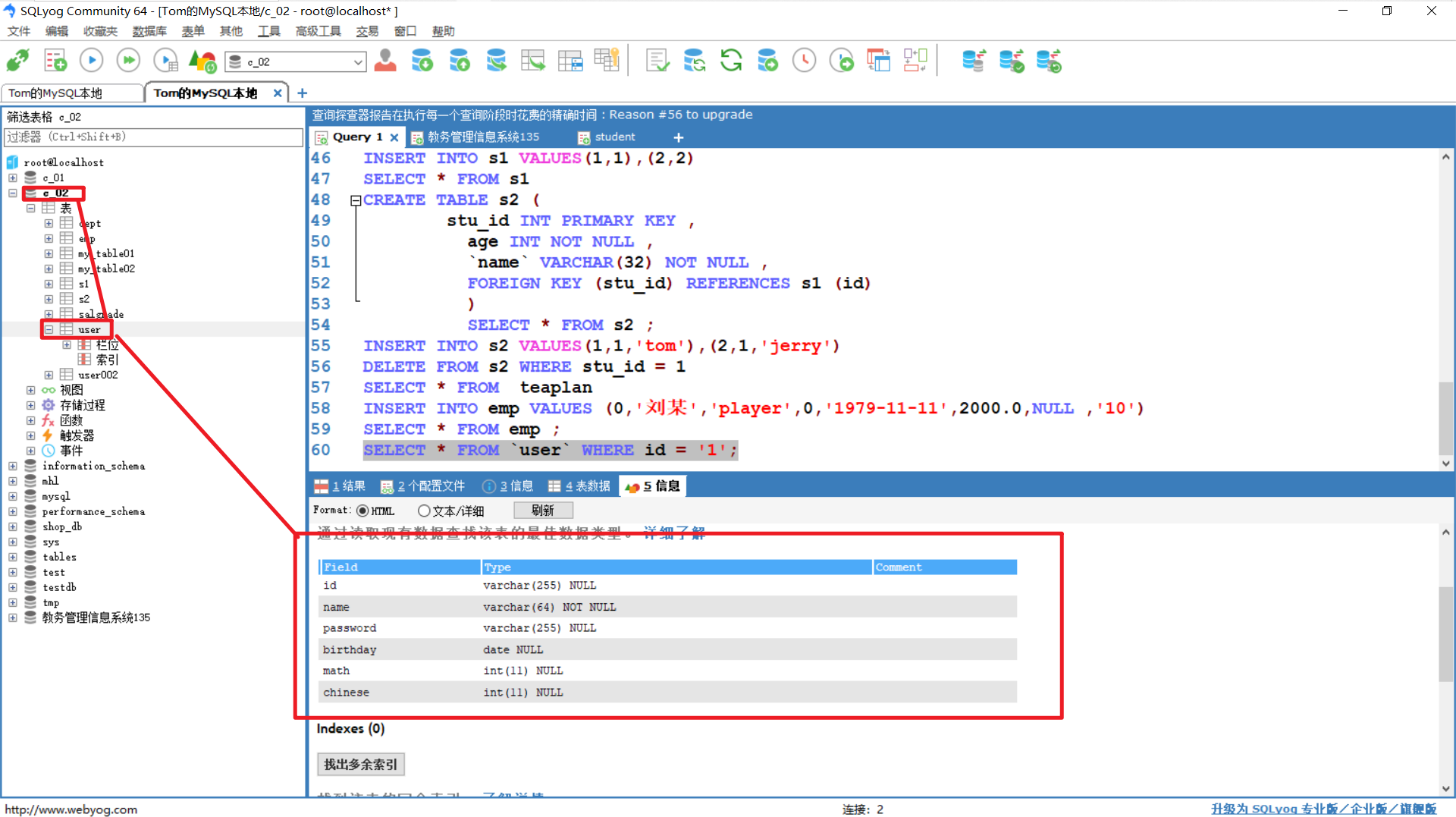Switch to the 4 表数据 tab
The width and height of the screenshot is (1456, 817).
(579, 485)
